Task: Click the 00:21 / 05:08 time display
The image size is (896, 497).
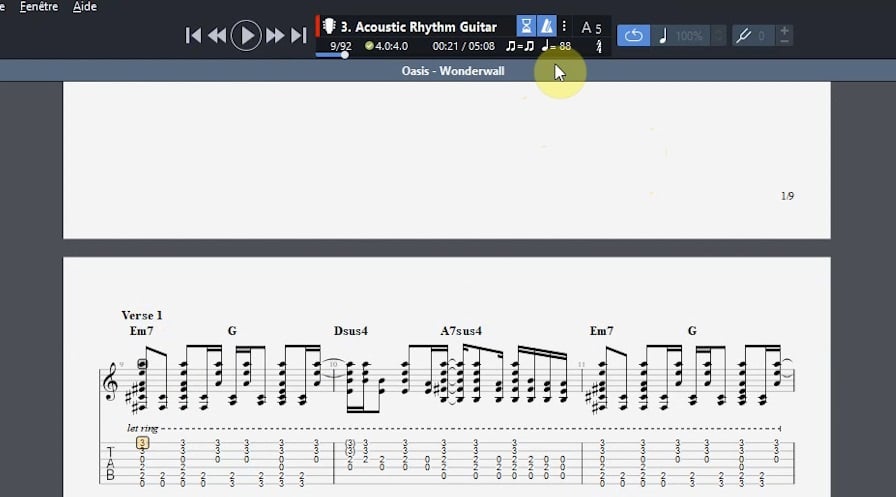Action: pos(463,46)
